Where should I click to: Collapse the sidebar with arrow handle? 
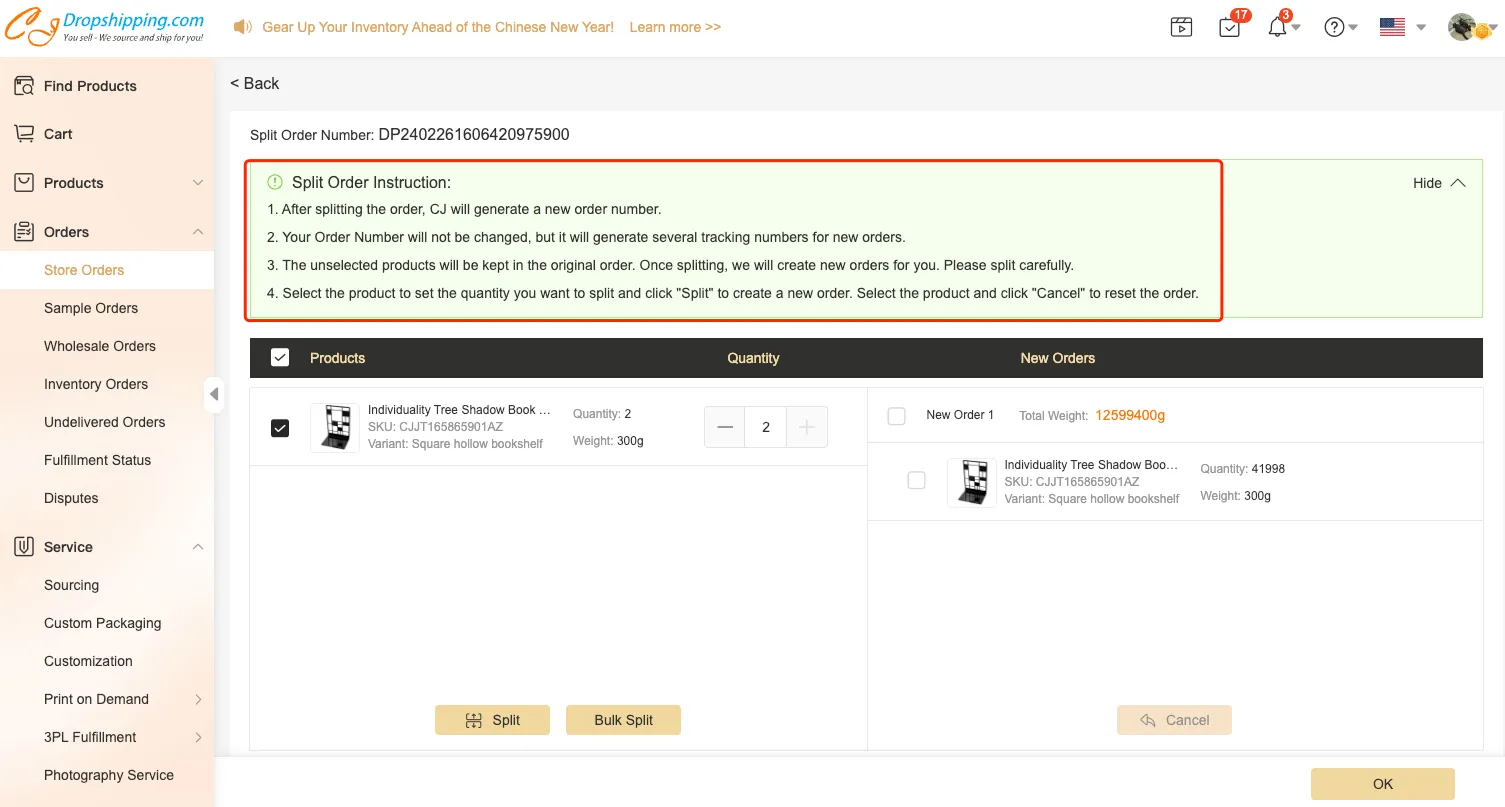click(x=214, y=394)
